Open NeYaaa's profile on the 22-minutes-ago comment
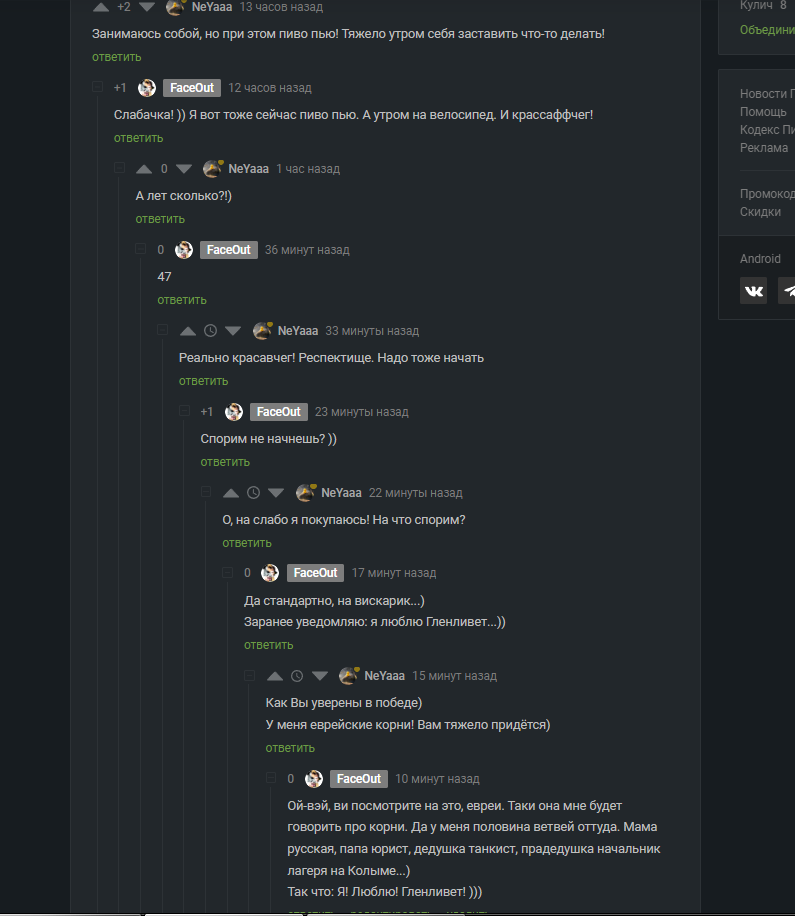795x916 pixels. pyautogui.click(x=341, y=493)
